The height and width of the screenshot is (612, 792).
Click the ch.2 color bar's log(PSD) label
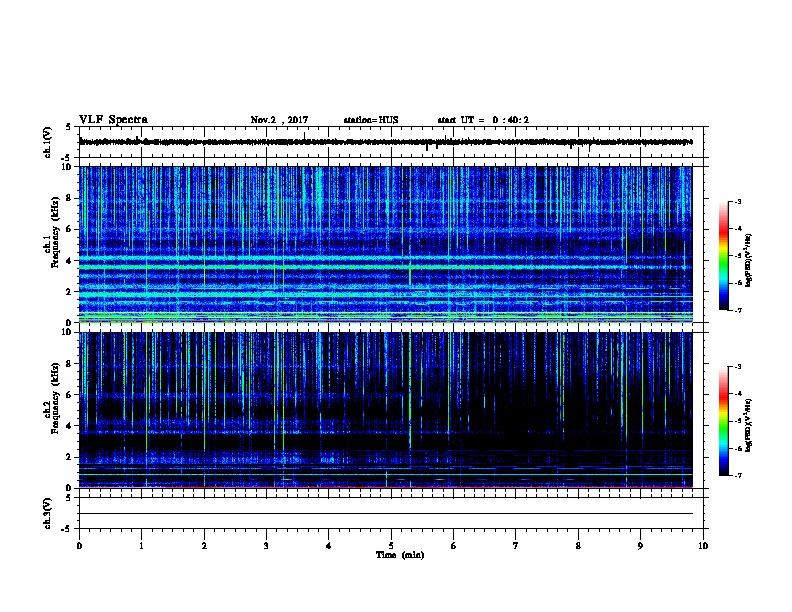click(x=749, y=425)
